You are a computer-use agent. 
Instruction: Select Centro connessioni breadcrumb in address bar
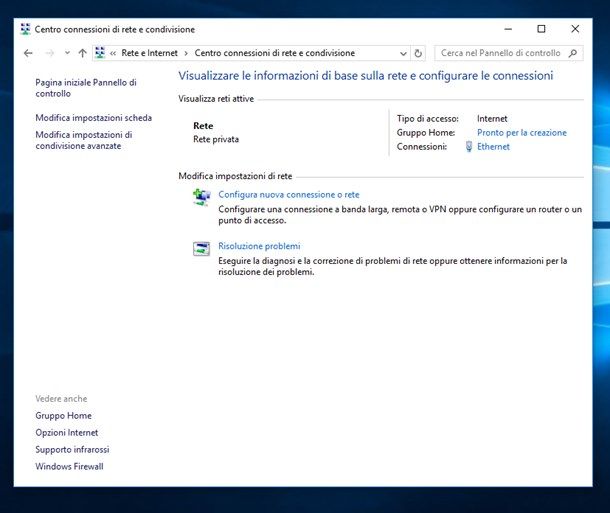[274, 53]
